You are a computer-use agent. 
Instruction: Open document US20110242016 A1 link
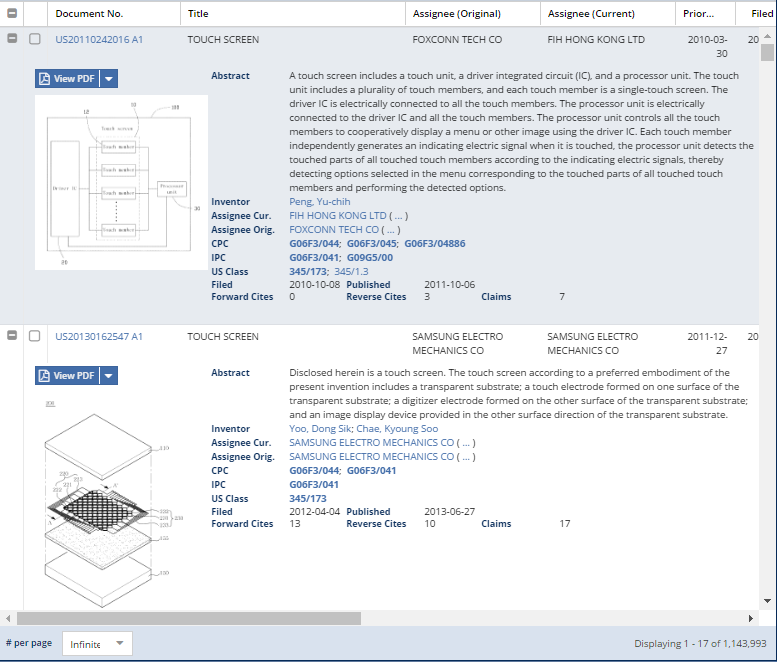99,40
